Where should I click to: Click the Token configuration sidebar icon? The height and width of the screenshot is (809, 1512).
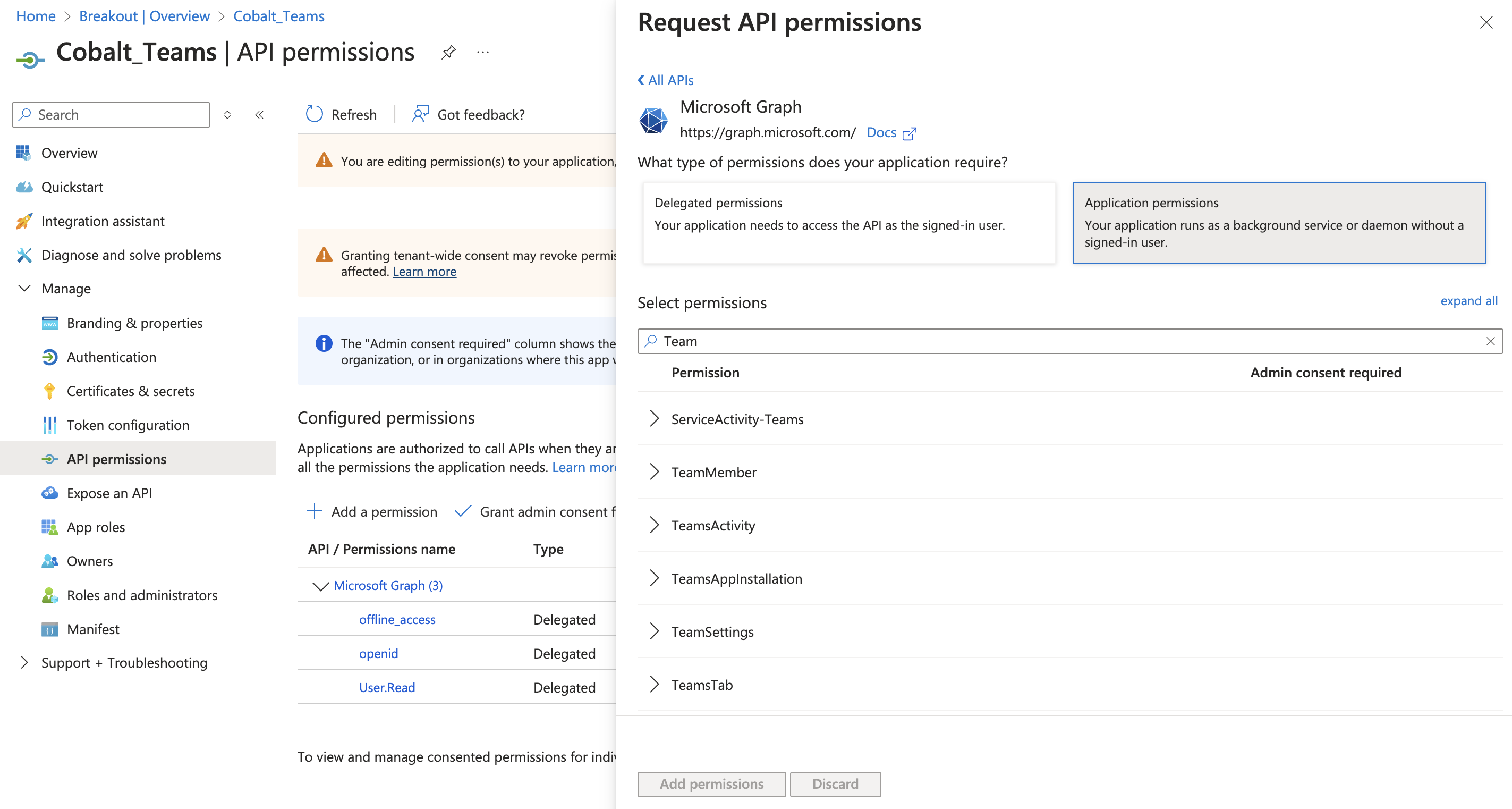tap(50, 425)
